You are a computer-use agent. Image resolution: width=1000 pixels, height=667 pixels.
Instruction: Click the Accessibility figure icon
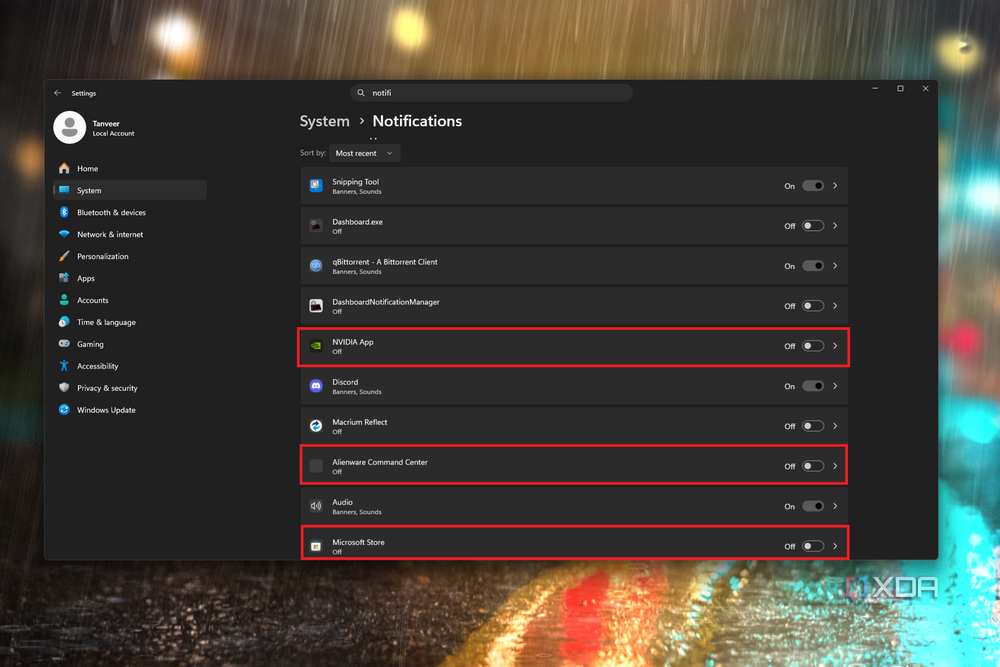pyautogui.click(x=64, y=365)
